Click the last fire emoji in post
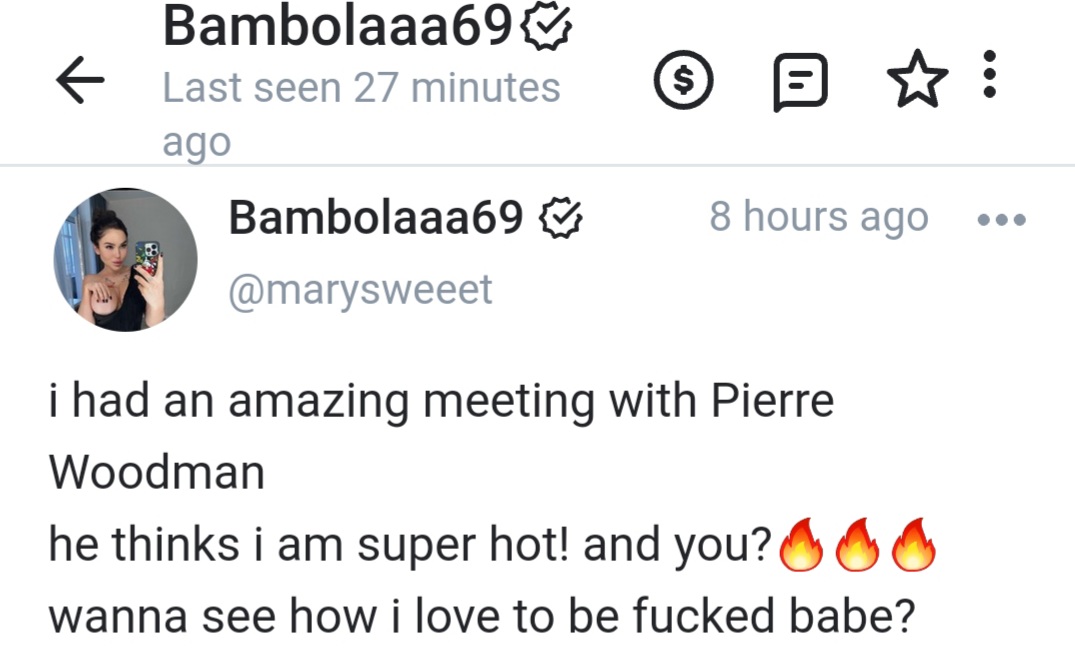This screenshot has width=1075, height=657. pos(913,546)
